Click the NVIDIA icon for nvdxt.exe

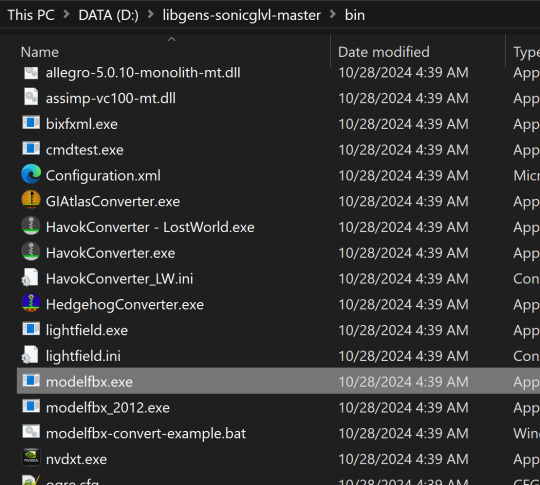tap(31, 457)
